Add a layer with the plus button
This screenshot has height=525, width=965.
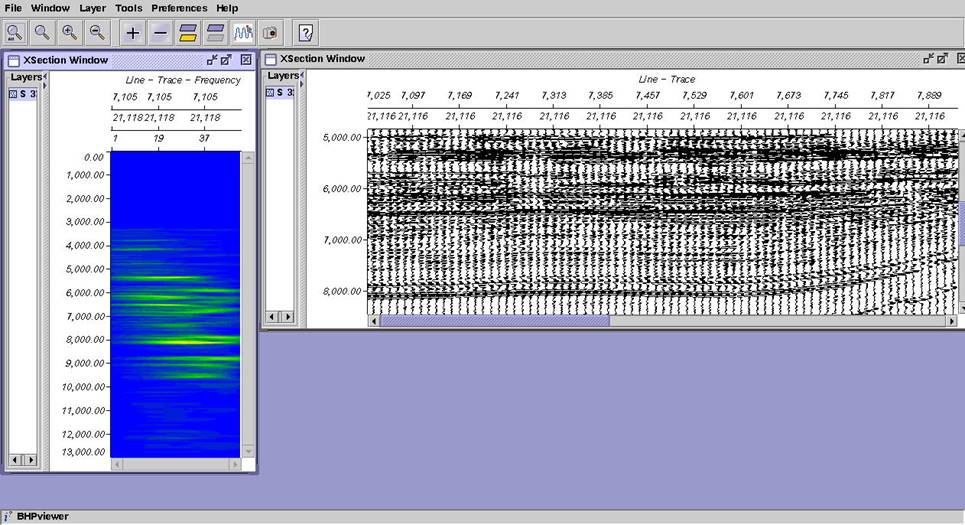coord(132,33)
